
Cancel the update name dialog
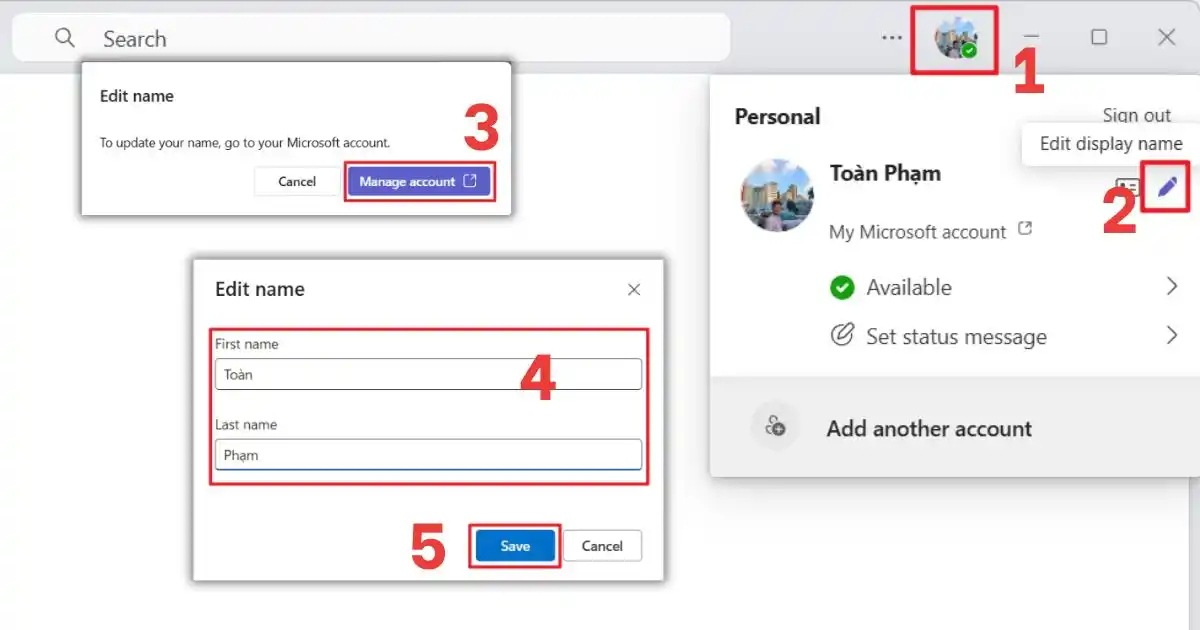click(x=297, y=182)
